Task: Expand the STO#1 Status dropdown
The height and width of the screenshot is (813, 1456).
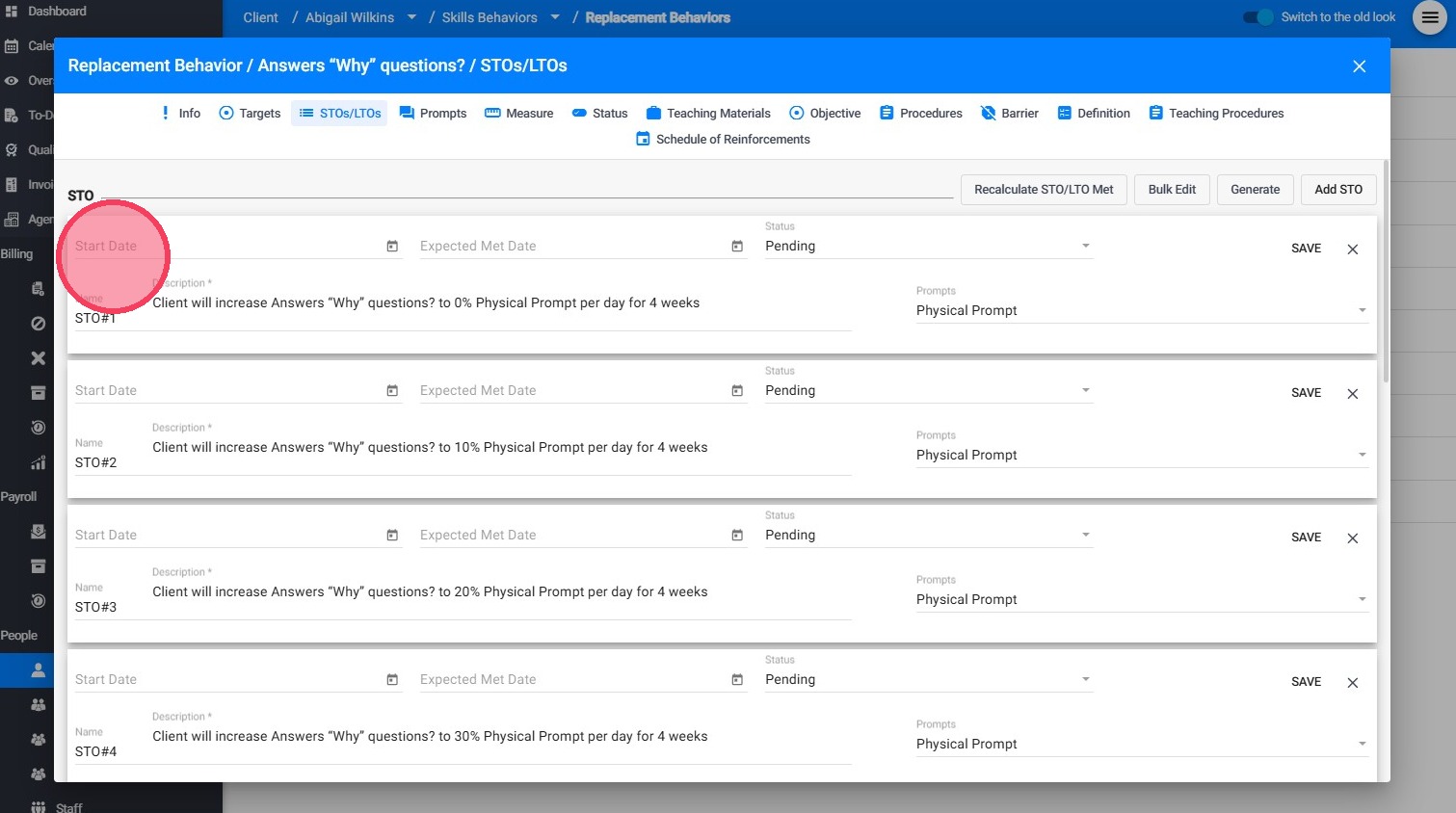Action: [x=1085, y=247]
